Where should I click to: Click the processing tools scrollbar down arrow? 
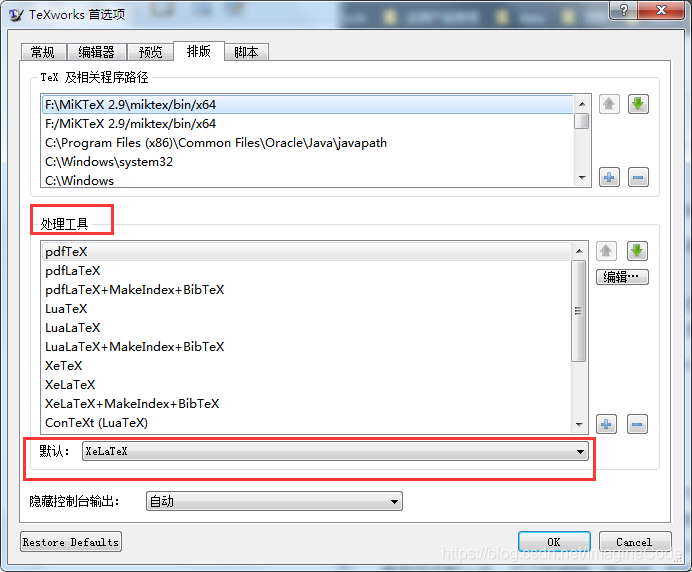pos(579,425)
